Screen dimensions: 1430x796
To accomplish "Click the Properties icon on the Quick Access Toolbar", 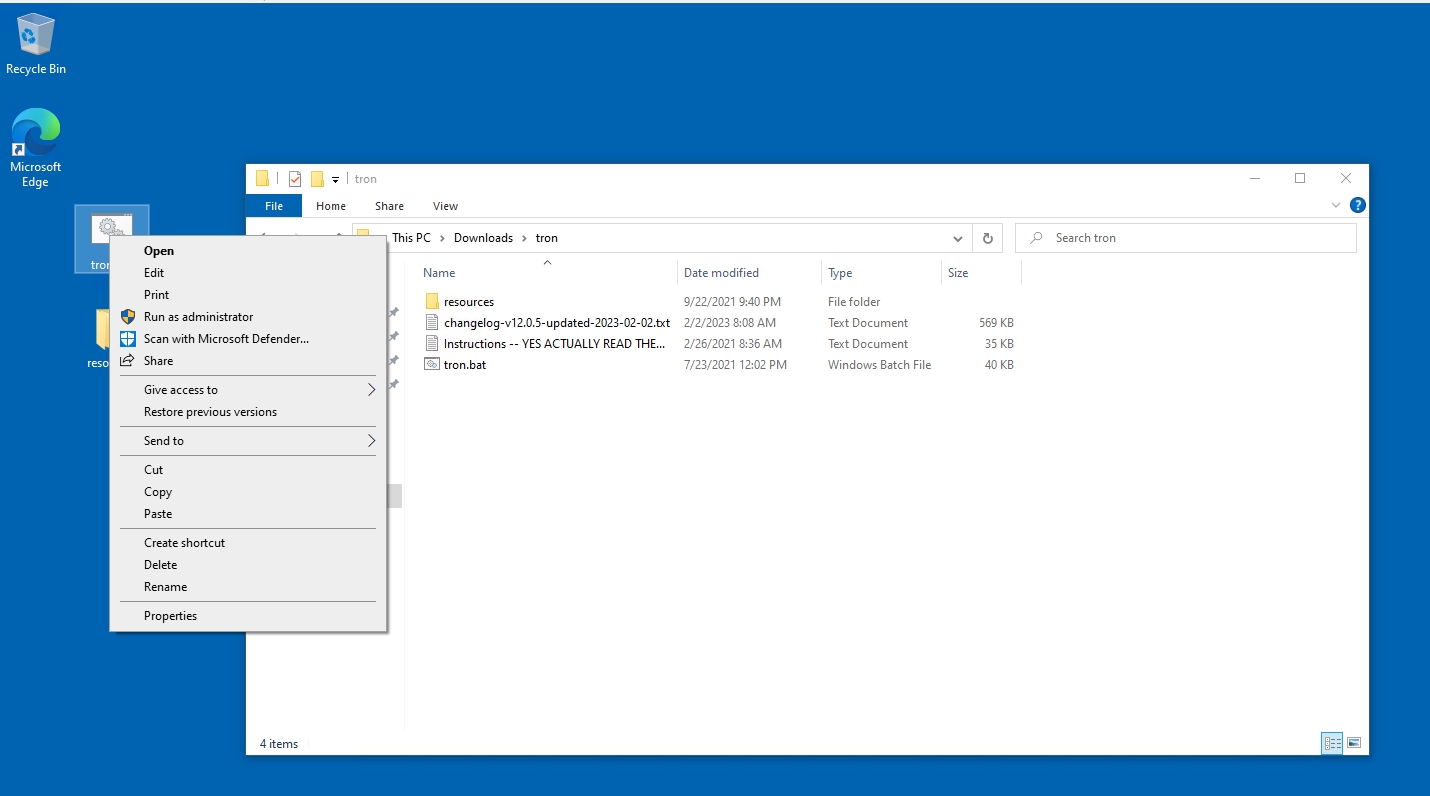I will (x=295, y=178).
